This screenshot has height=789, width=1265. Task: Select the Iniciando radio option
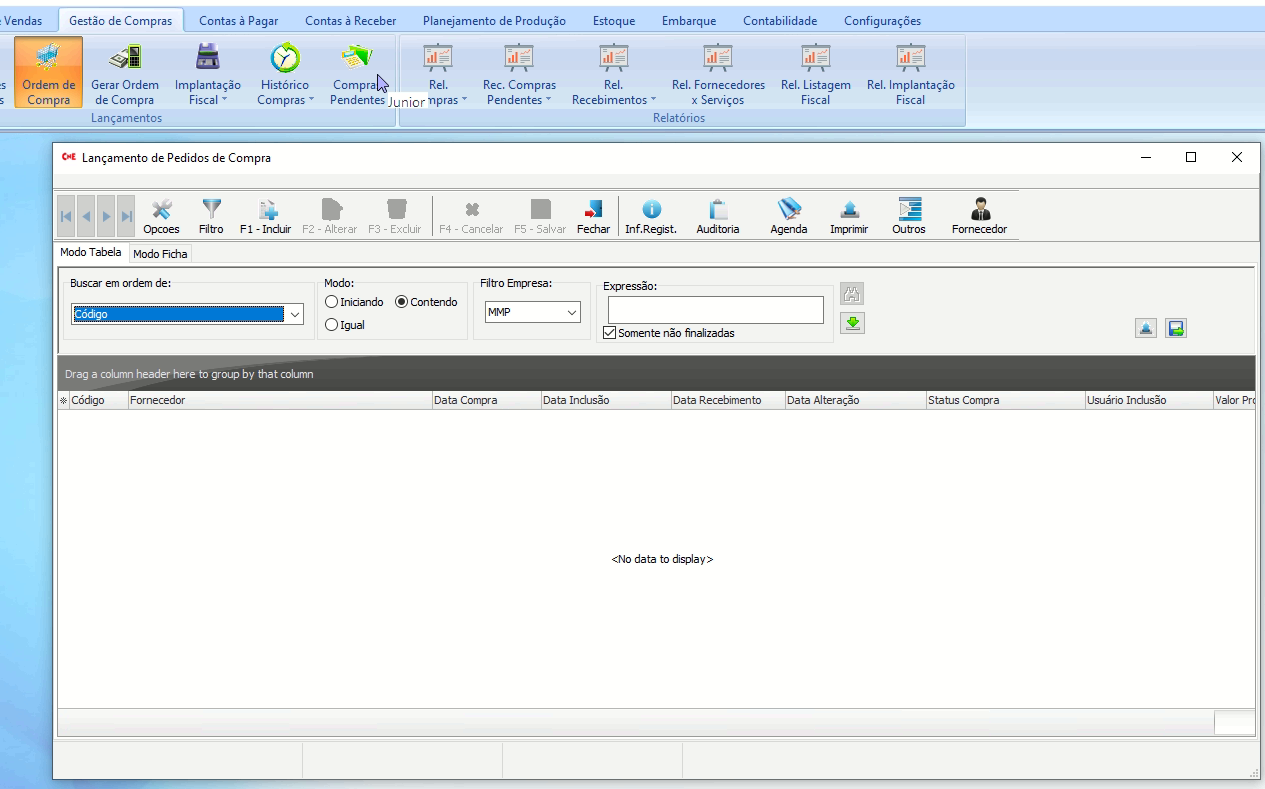332,302
